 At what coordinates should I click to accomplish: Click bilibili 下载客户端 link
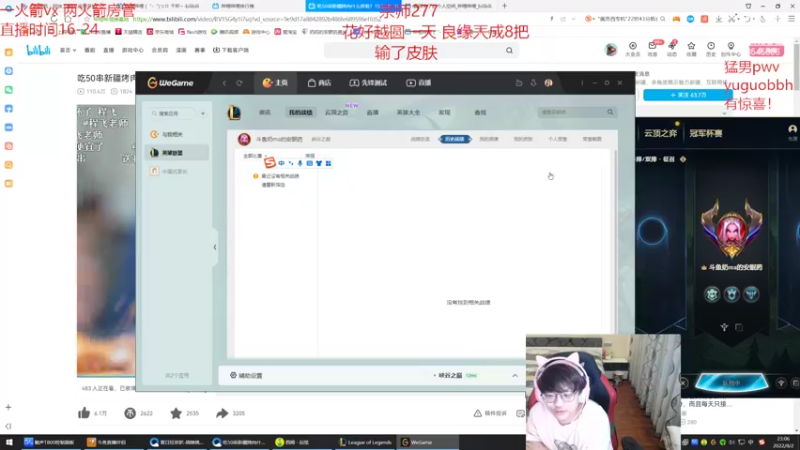pyautogui.click(x=231, y=50)
